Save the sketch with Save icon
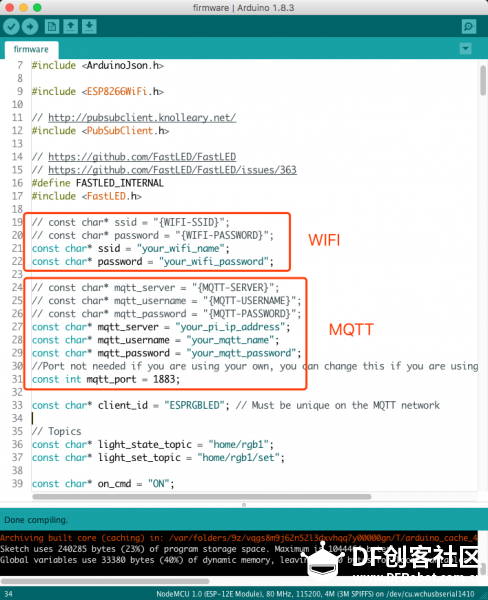Image resolution: width=488 pixels, height=600 pixels. (89, 26)
